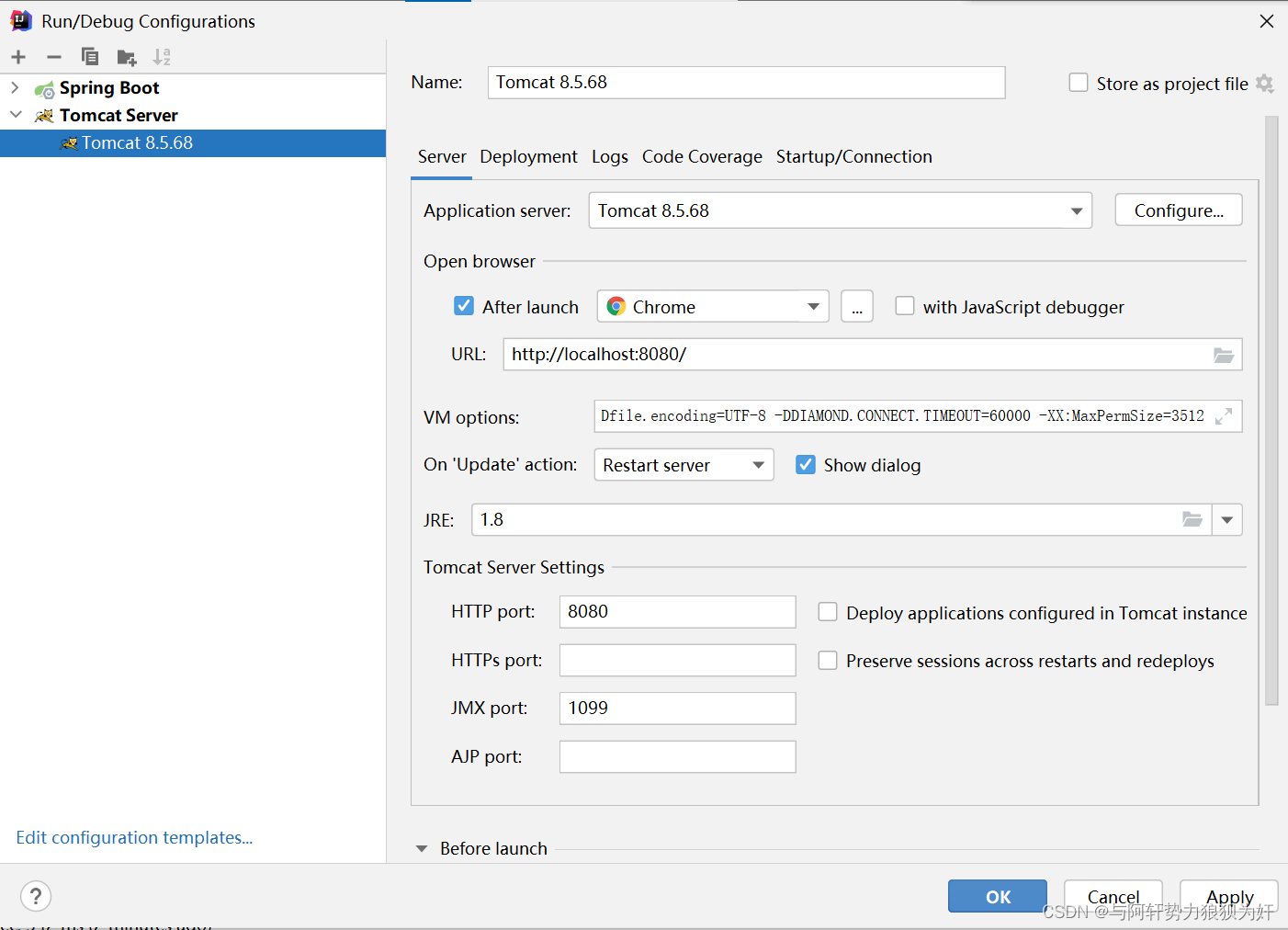Sort configurations using the sort icon
Viewport: 1288px width, 930px height.
pos(162,56)
